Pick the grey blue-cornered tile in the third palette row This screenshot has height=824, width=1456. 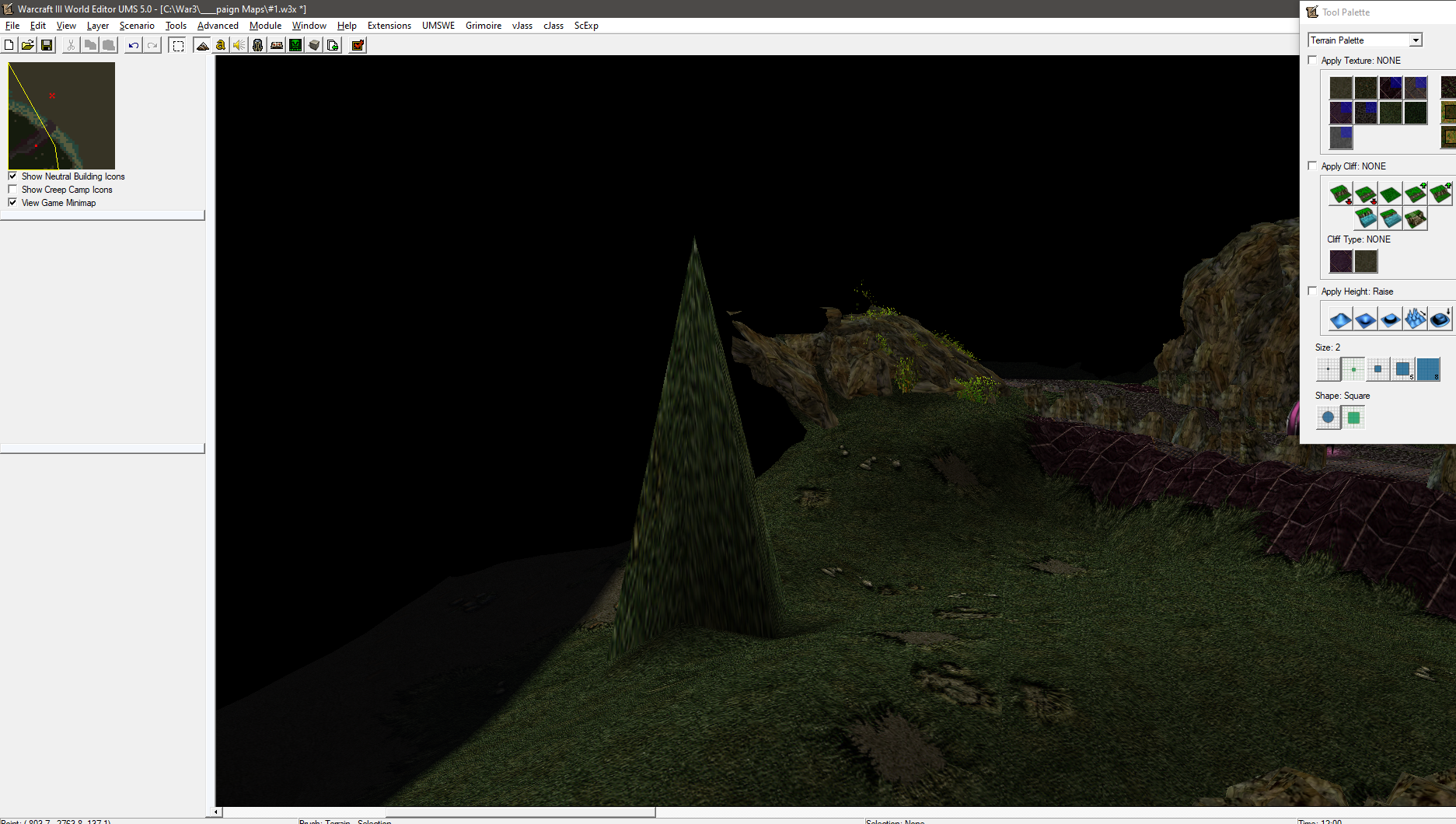coord(1341,138)
